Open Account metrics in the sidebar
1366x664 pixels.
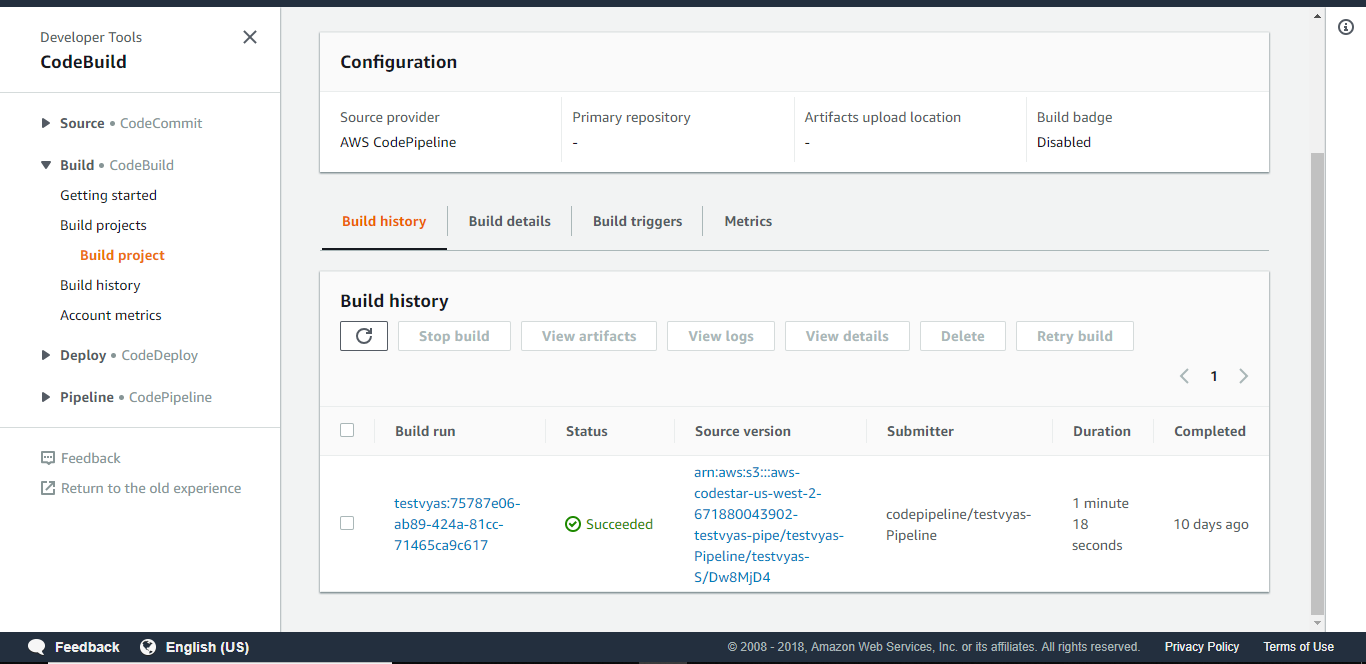coord(111,315)
